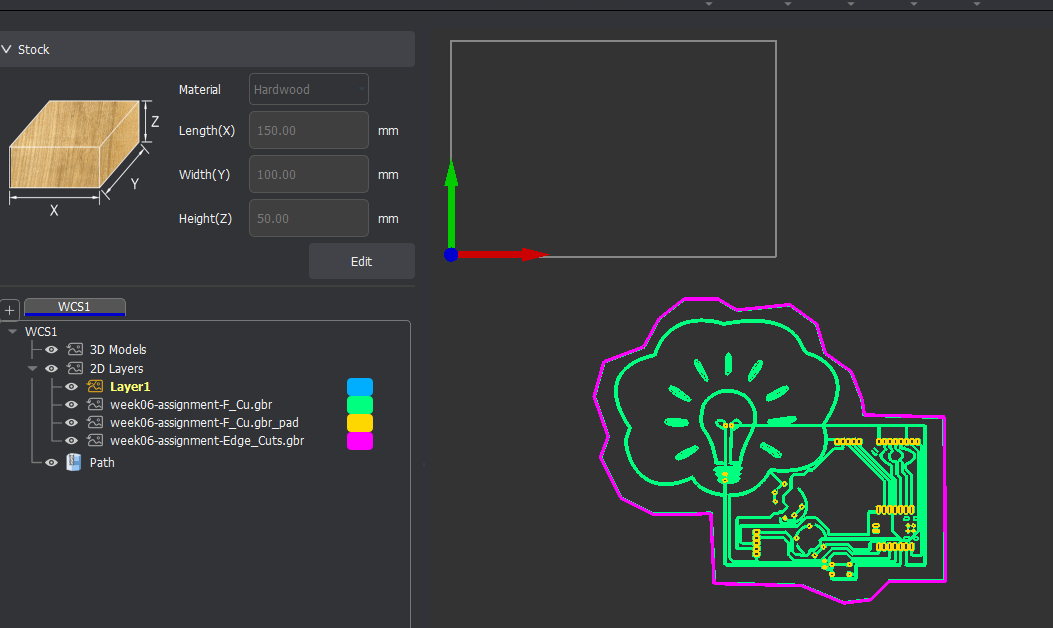The image size is (1053, 628).
Task: Select week06-assignment-F_Cu.gbr tree item
Action: pos(191,404)
